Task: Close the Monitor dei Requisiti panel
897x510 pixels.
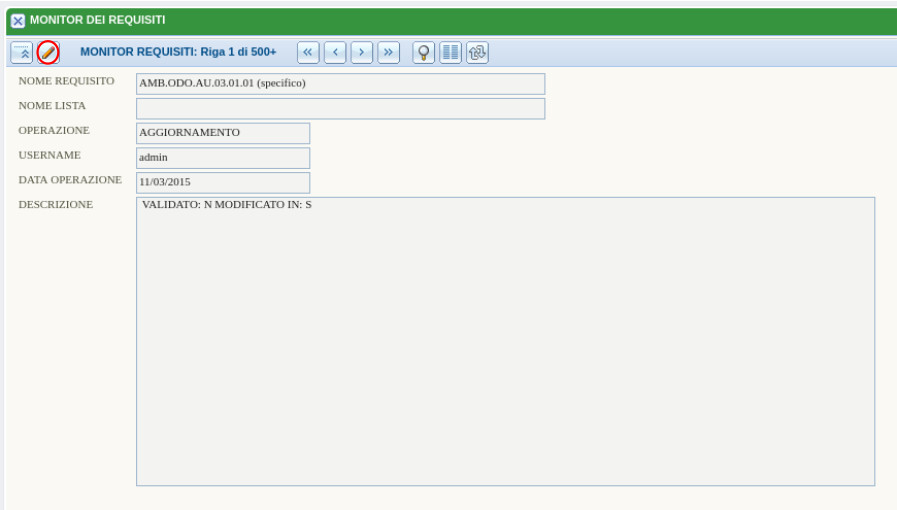Action: click(18, 21)
